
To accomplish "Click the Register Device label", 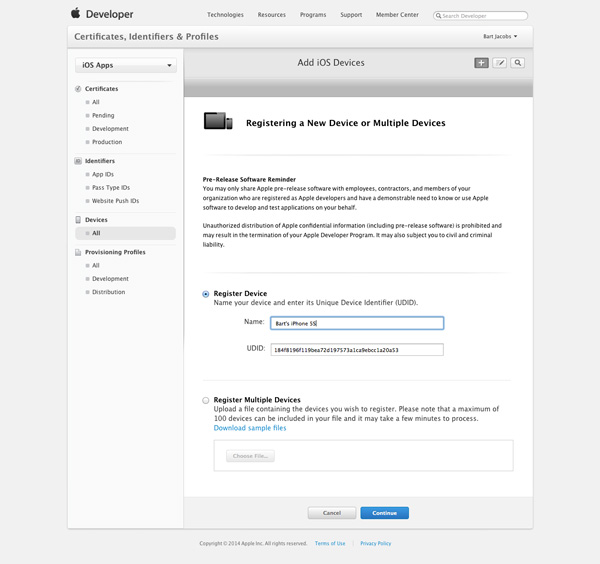I will point(240,293).
